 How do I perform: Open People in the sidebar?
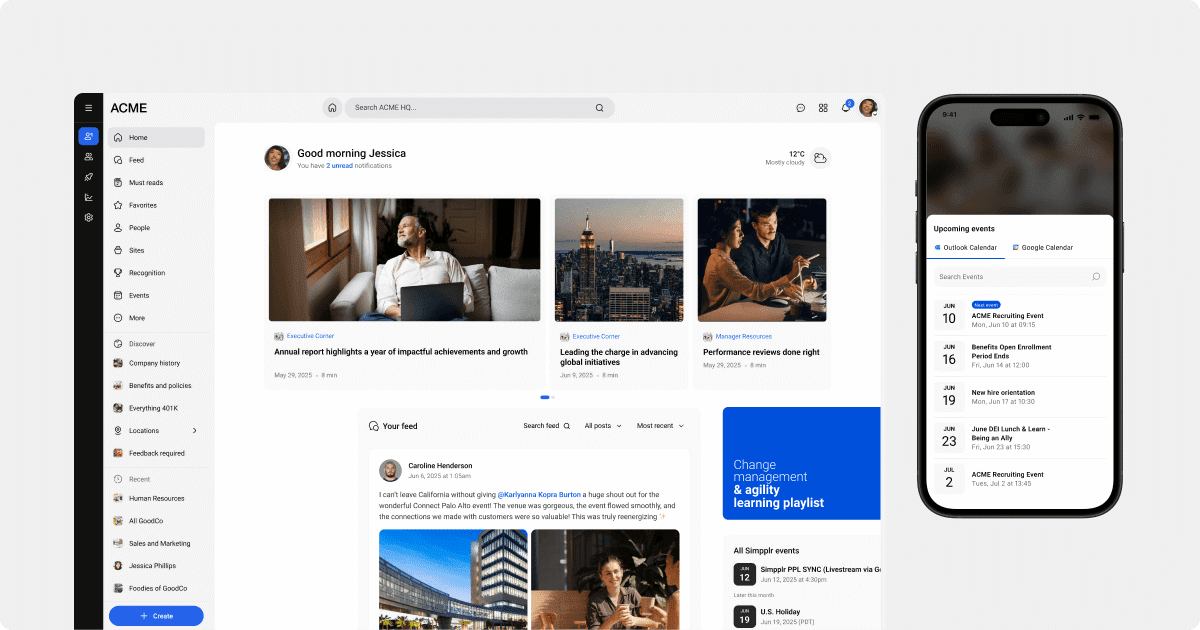[157, 228]
